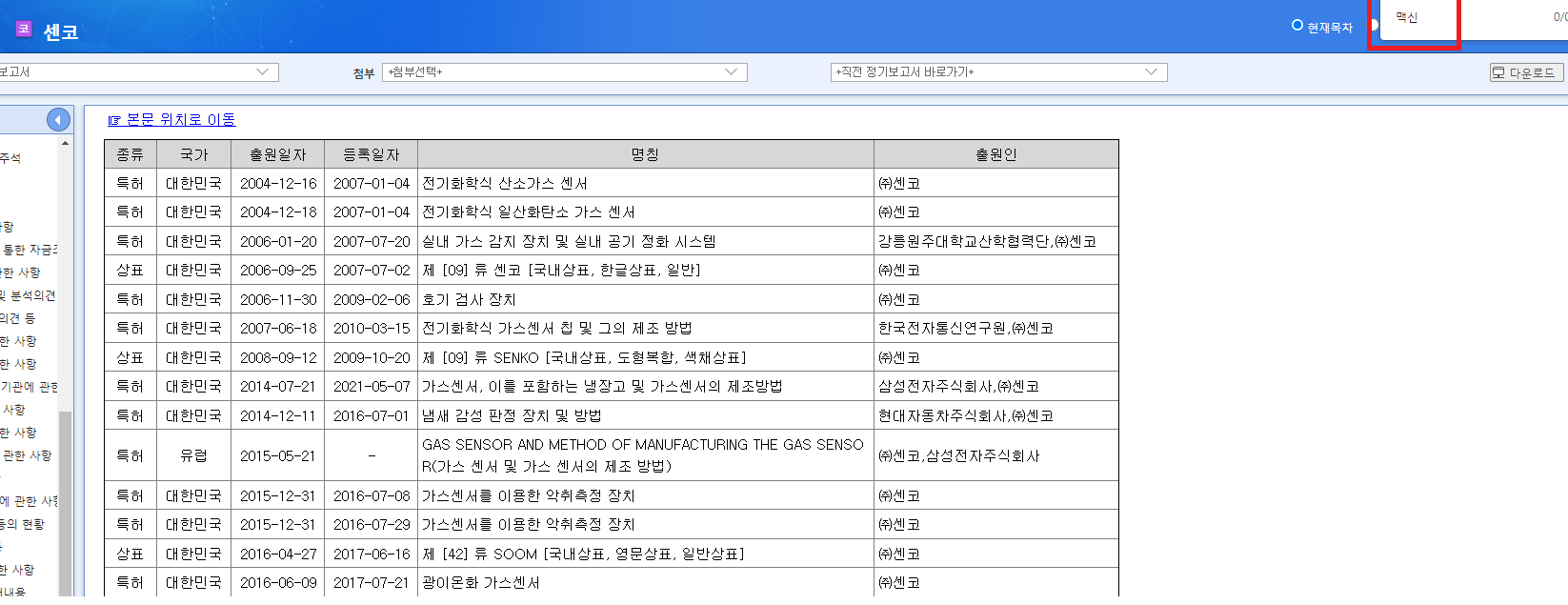Click the 첨부 label

[x=364, y=73]
